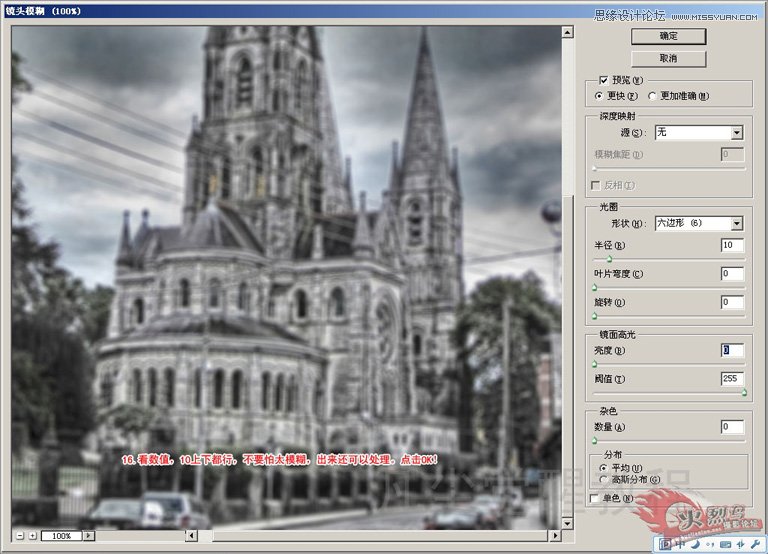Image resolution: width=768 pixels, height=554 pixels.
Task: Click the IME soft keyboard icon
Action: 725,544
